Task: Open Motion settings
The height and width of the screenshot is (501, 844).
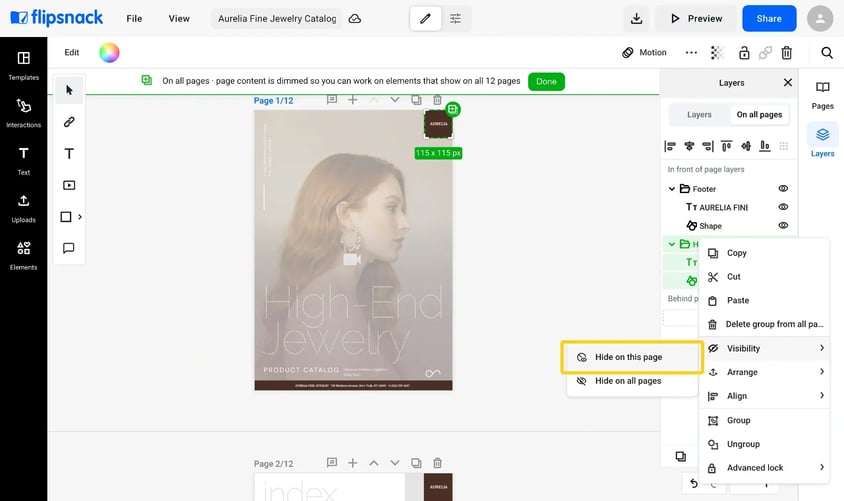Action: [x=645, y=53]
